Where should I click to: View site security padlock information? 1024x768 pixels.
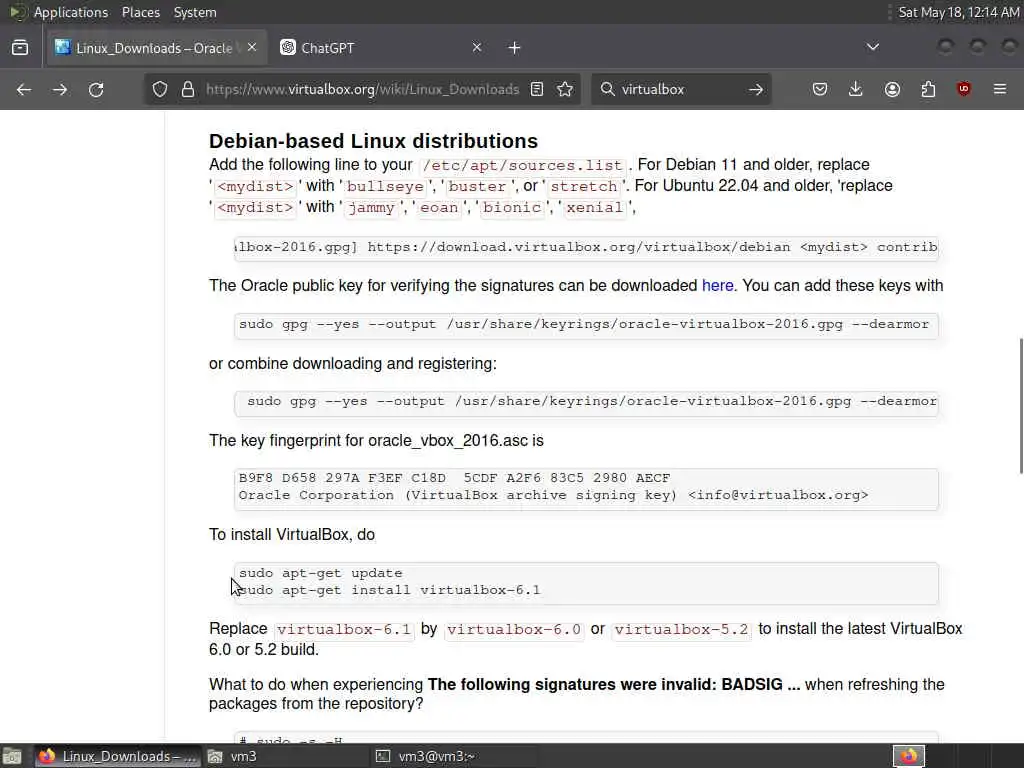pyautogui.click(x=188, y=89)
